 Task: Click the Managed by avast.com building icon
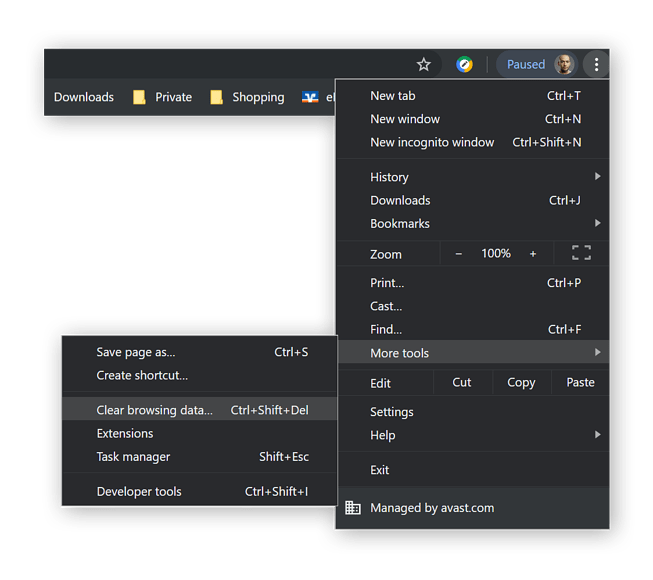352,508
